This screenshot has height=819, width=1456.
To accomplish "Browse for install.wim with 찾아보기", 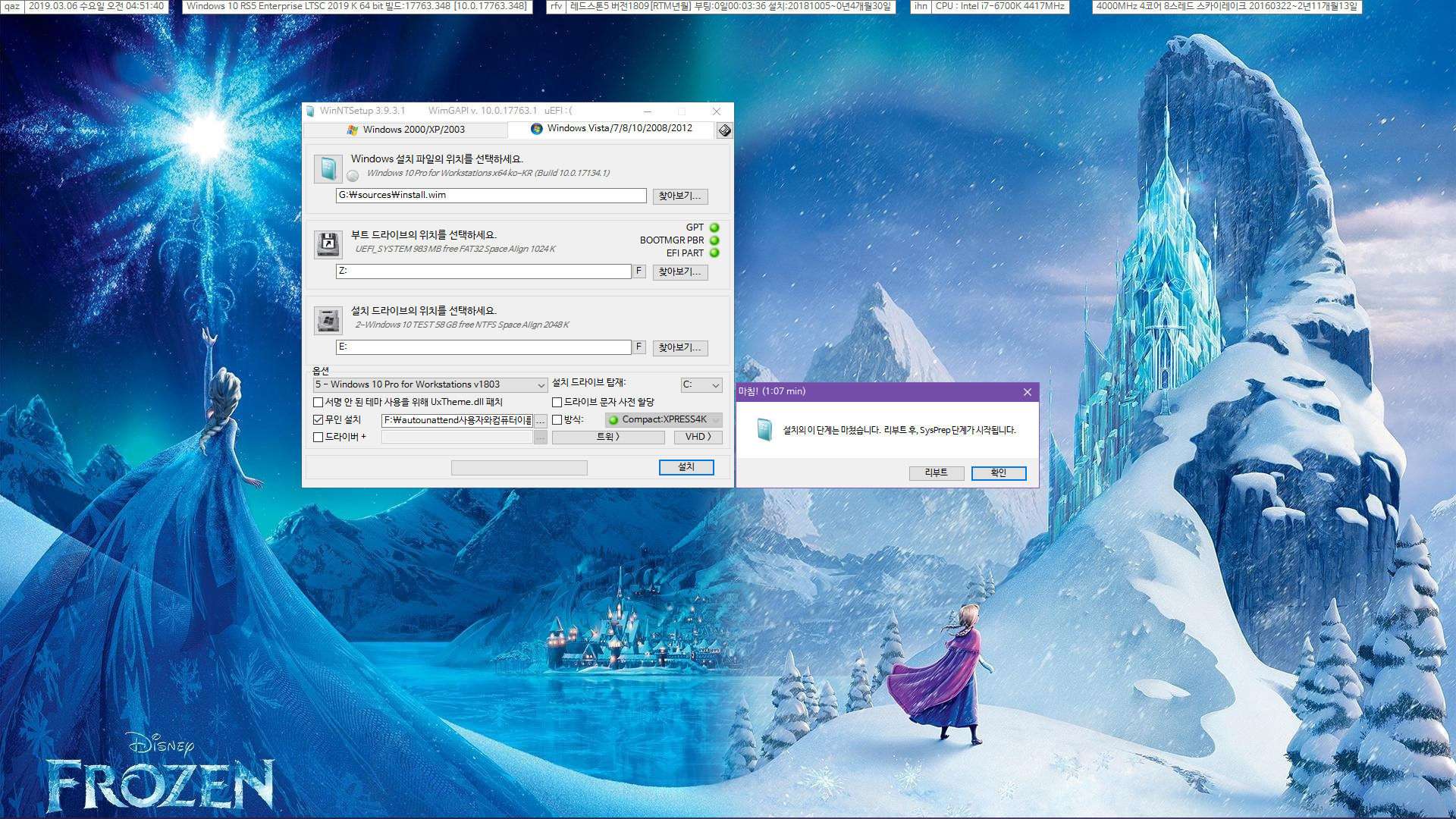I will coord(680,196).
